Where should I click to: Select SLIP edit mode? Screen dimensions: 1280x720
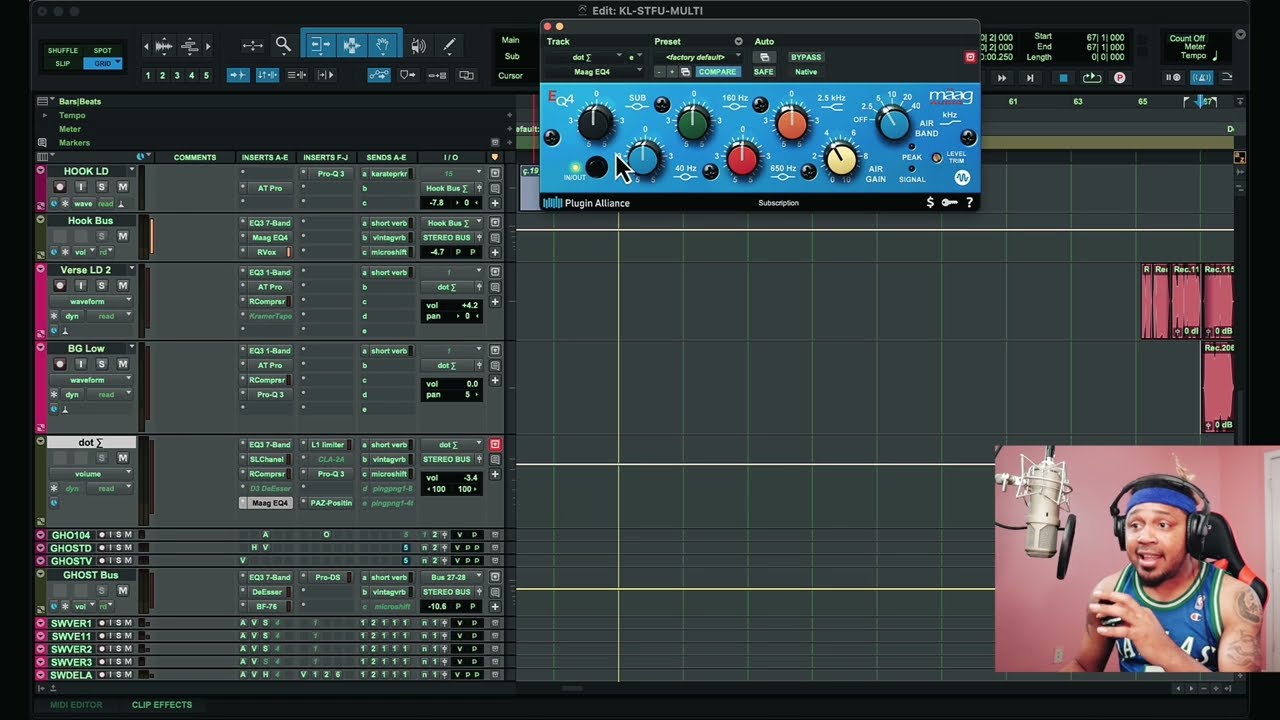coord(62,63)
